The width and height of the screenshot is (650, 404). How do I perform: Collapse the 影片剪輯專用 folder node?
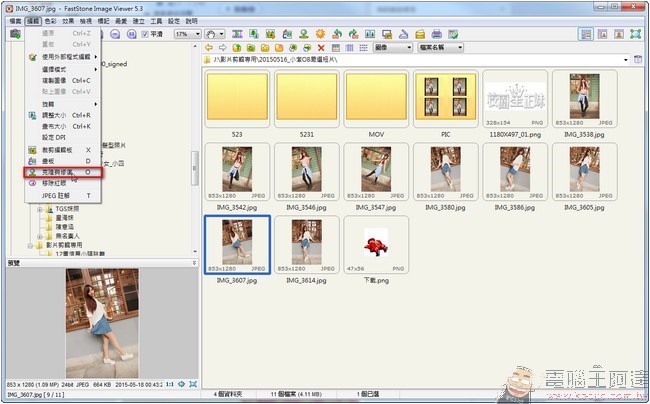(x=30, y=245)
